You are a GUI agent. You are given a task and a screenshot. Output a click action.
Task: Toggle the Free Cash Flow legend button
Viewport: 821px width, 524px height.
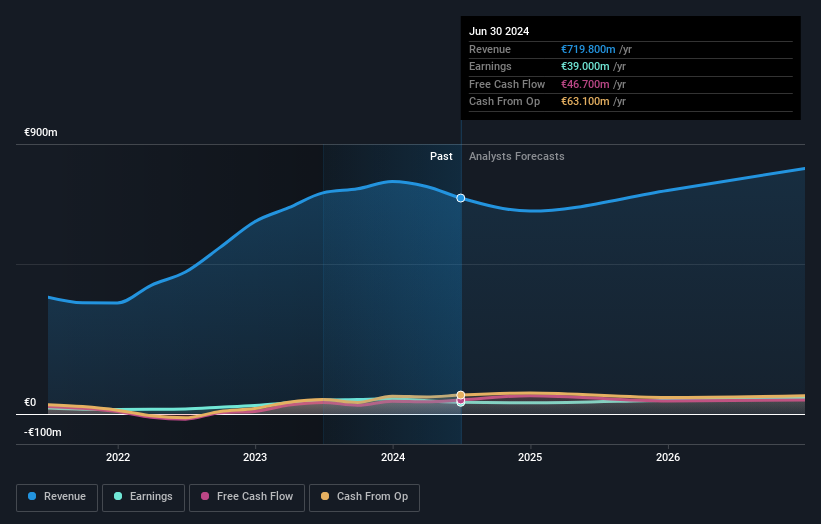247,497
